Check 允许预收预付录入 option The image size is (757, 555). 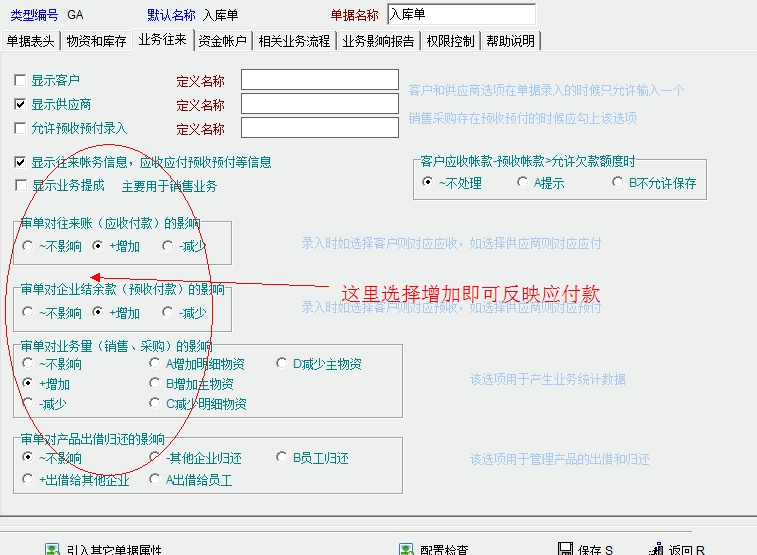point(21,128)
